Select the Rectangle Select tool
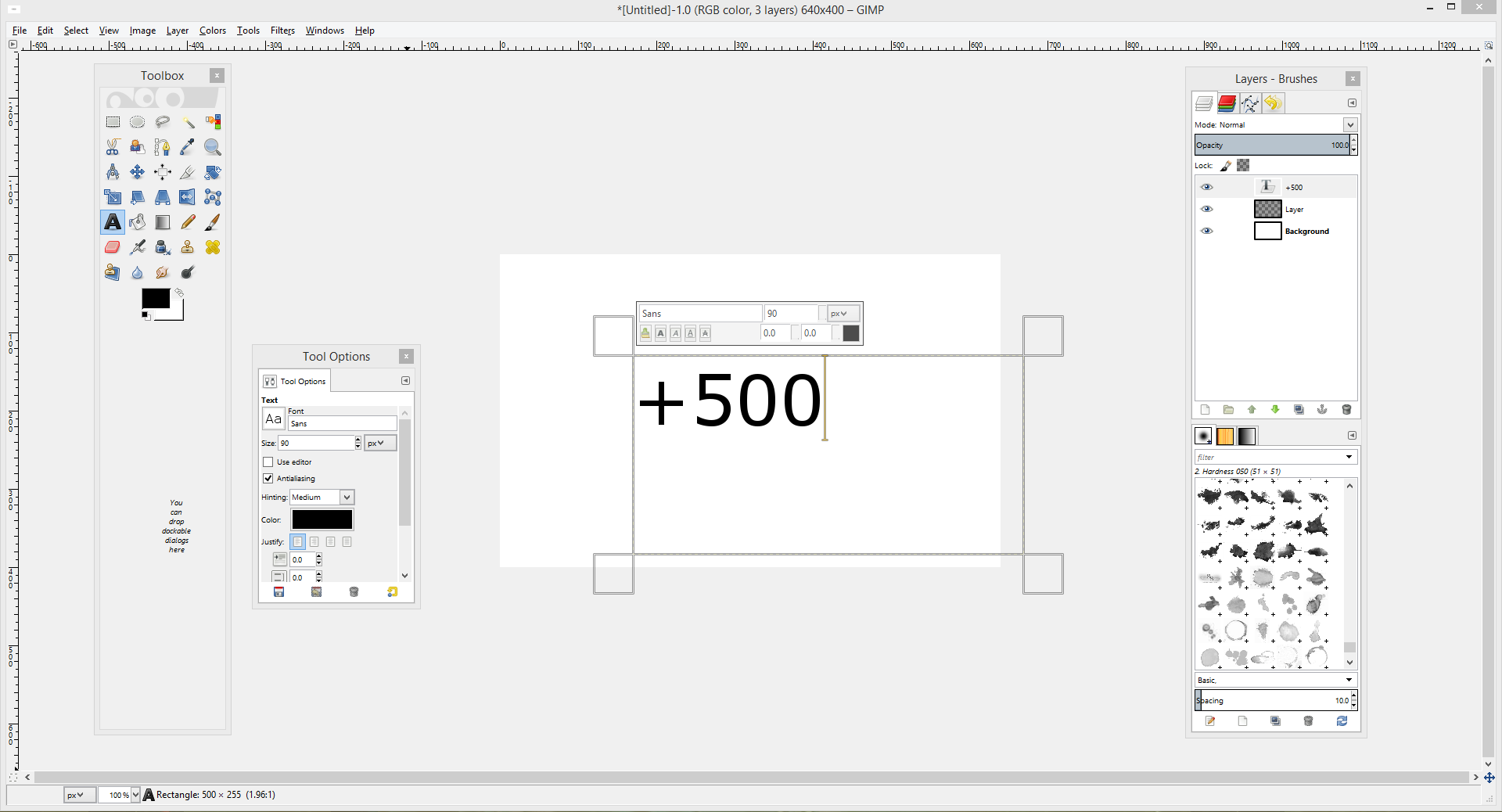Image resolution: width=1502 pixels, height=812 pixels. click(113, 122)
